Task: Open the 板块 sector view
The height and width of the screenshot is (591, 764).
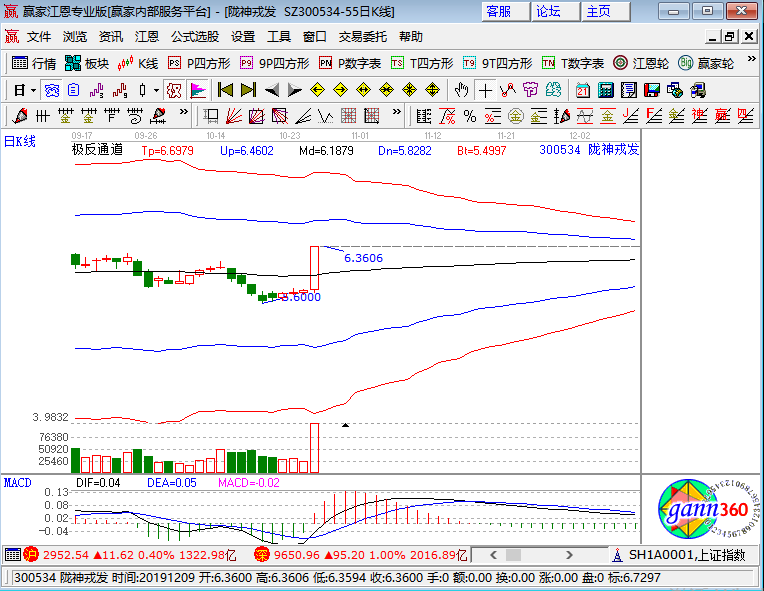Action: tap(87, 63)
